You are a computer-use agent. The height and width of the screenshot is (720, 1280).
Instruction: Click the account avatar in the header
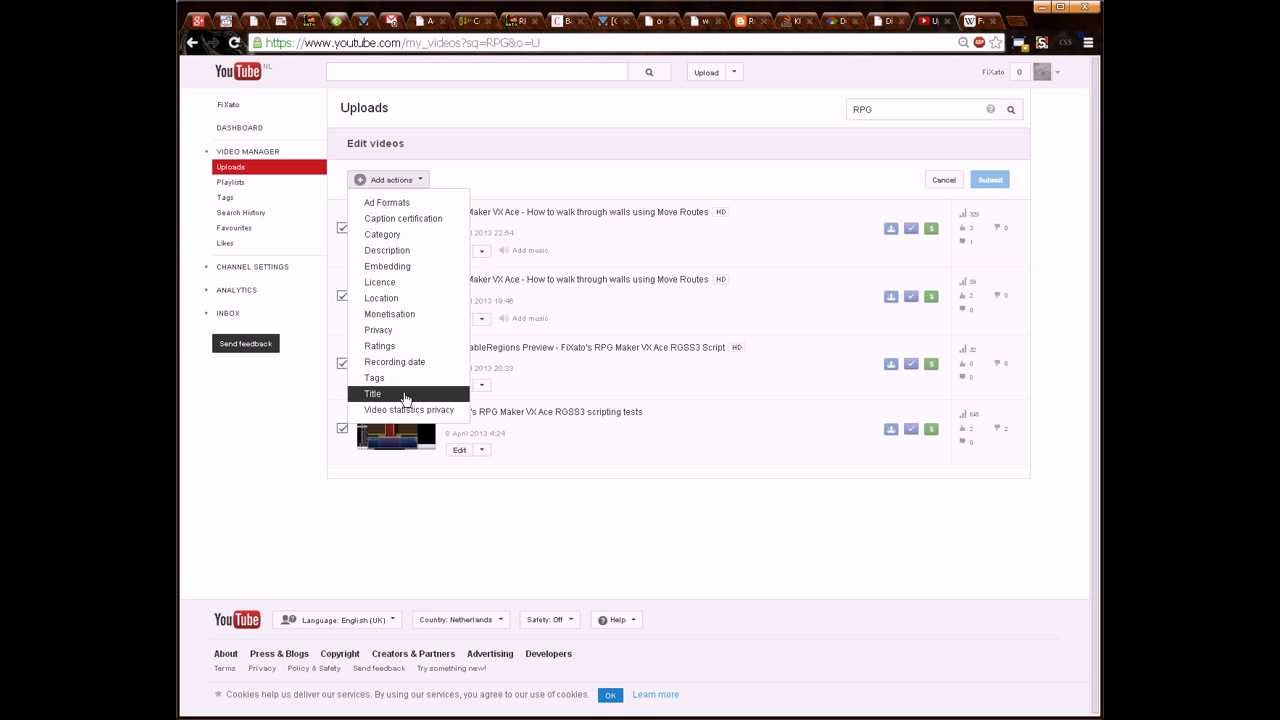[1042, 72]
